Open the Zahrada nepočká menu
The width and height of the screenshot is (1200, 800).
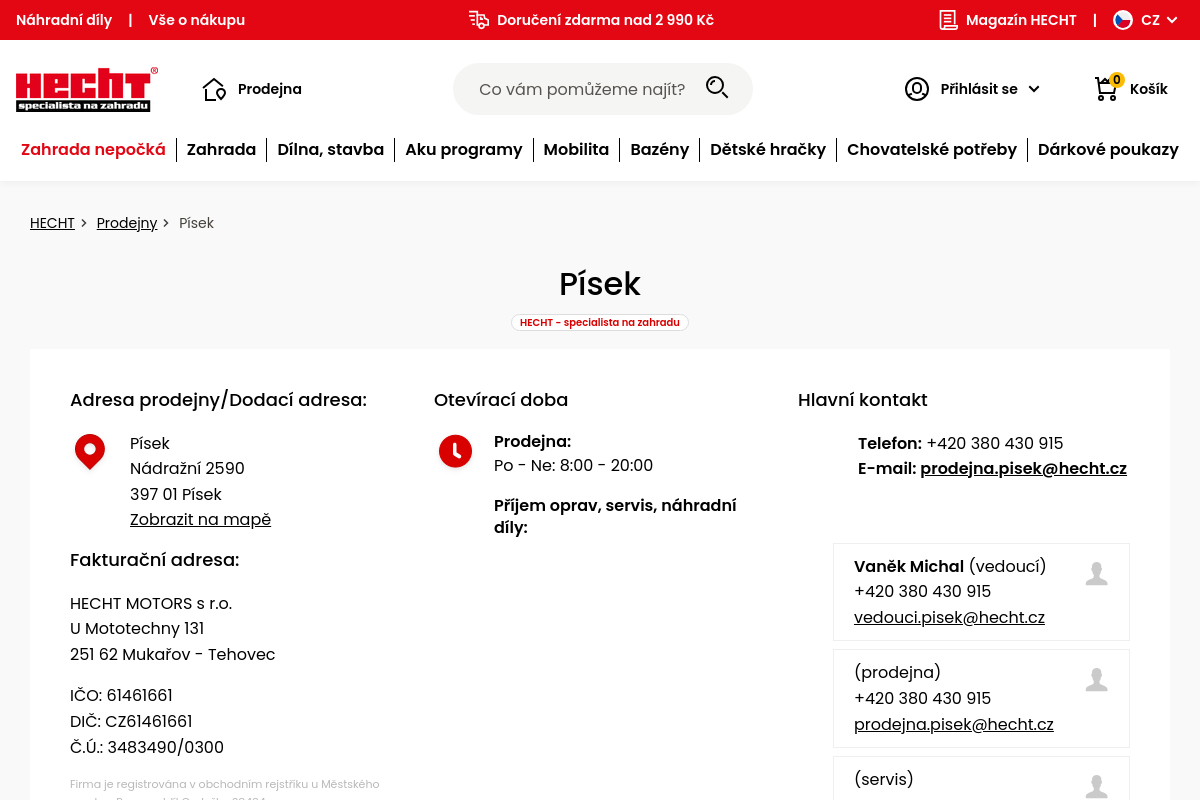pyautogui.click(x=93, y=150)
